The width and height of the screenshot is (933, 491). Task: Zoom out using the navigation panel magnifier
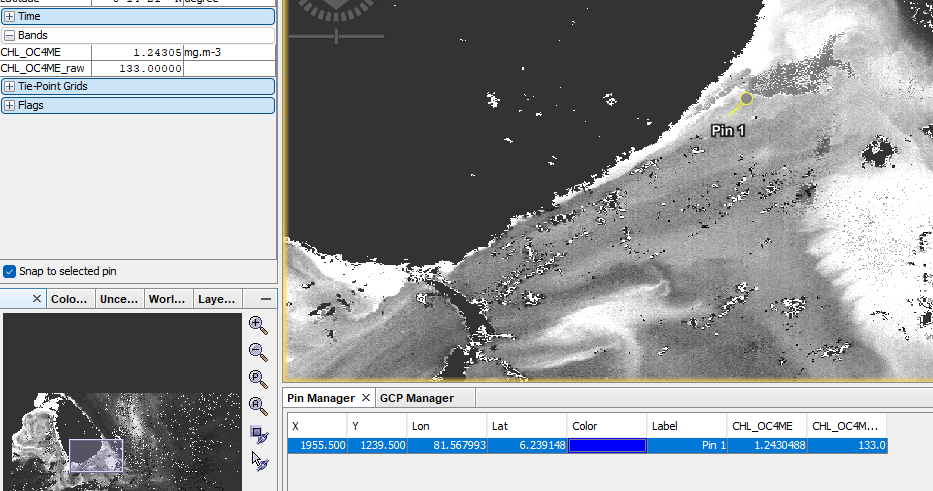coord(258,352)
